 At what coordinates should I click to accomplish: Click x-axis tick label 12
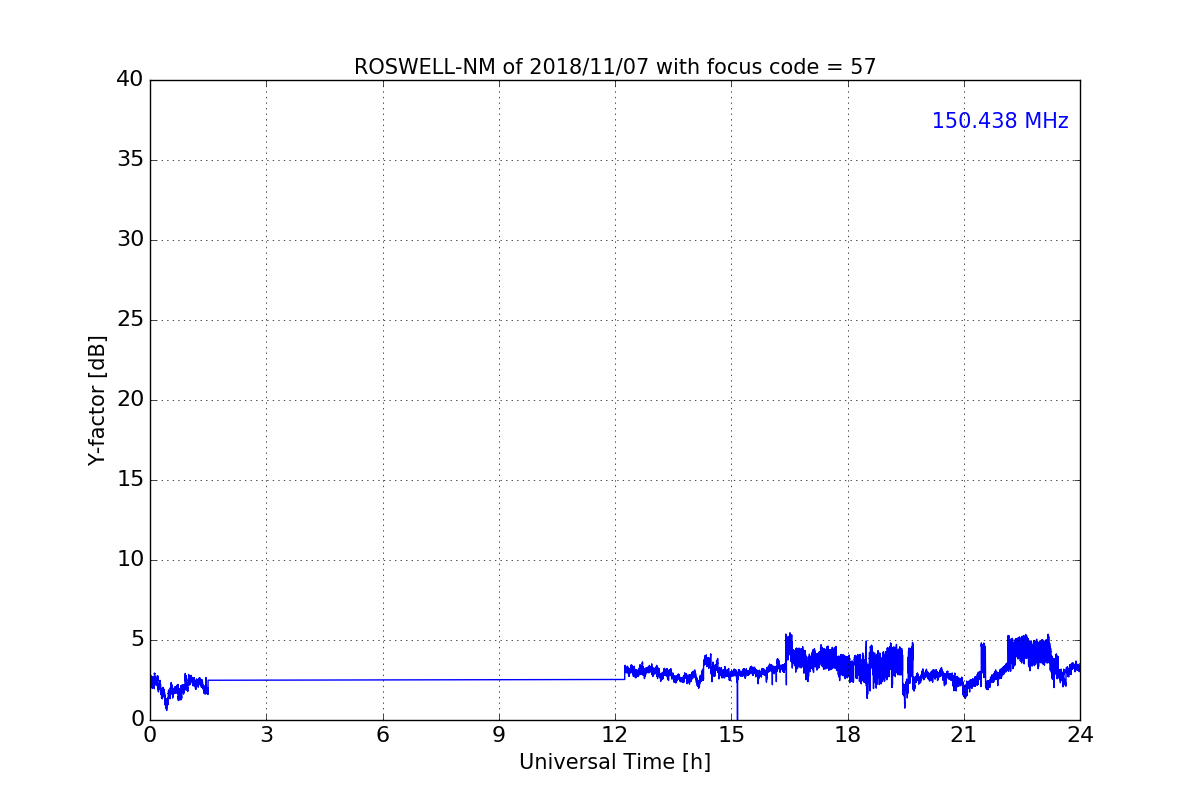tap(615, 735)
